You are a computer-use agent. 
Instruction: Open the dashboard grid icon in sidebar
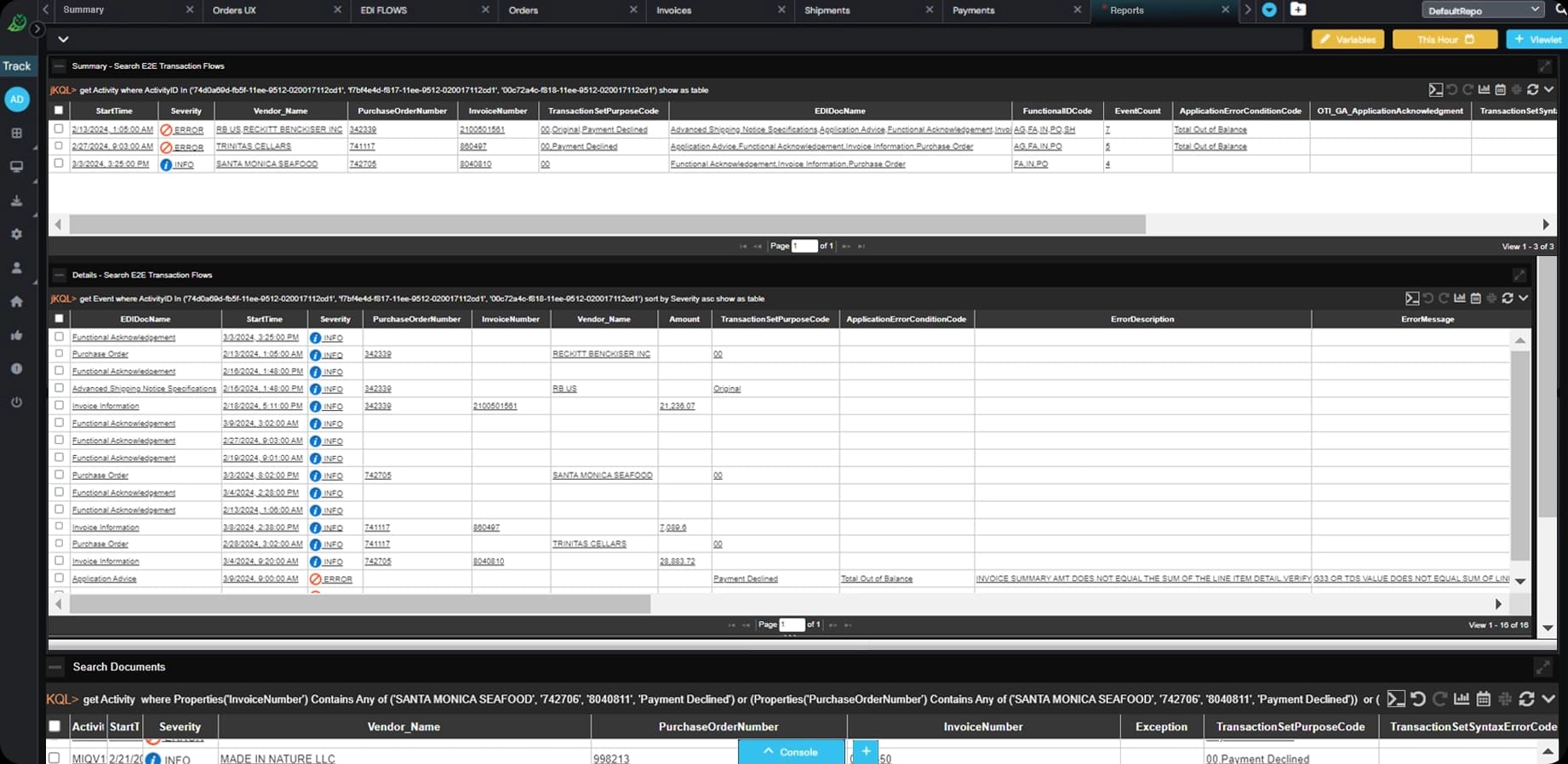(16, 133)
